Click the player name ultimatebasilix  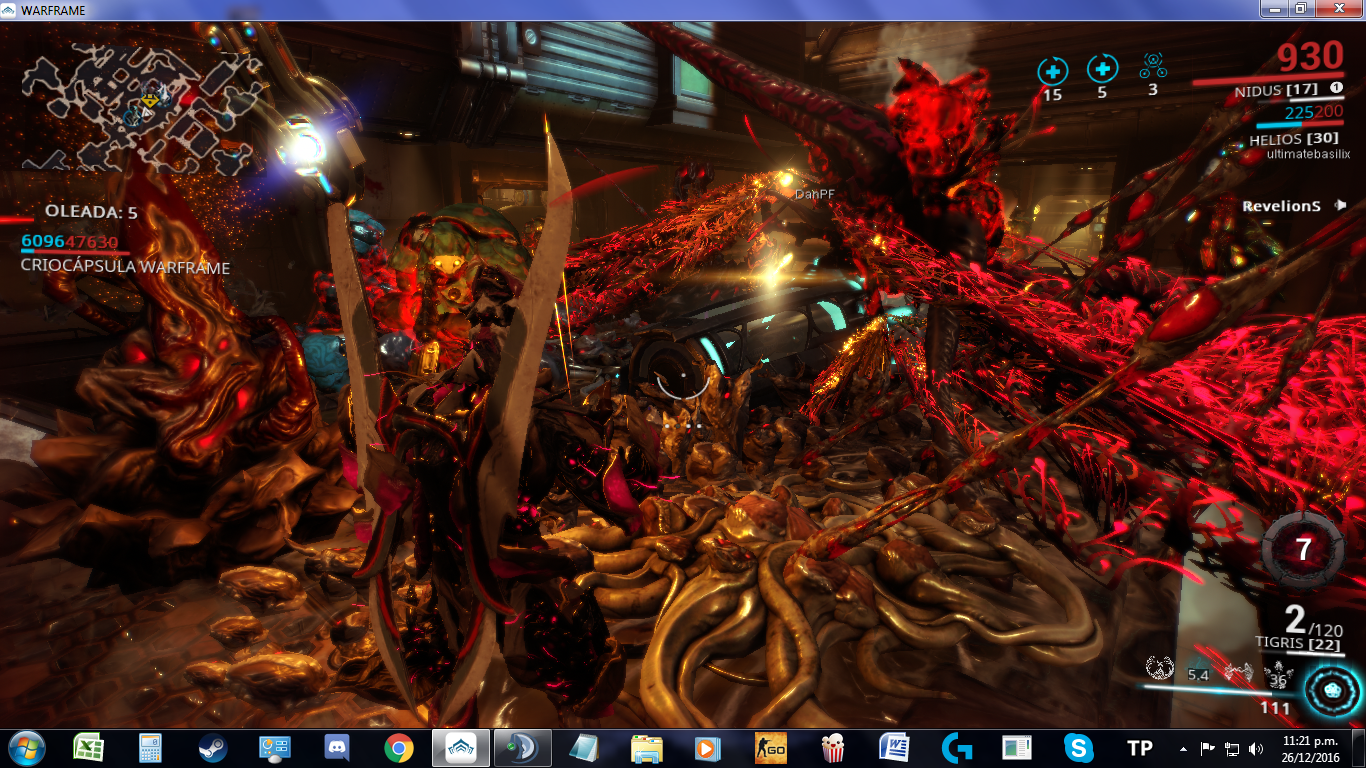[x=1308, y=154]
